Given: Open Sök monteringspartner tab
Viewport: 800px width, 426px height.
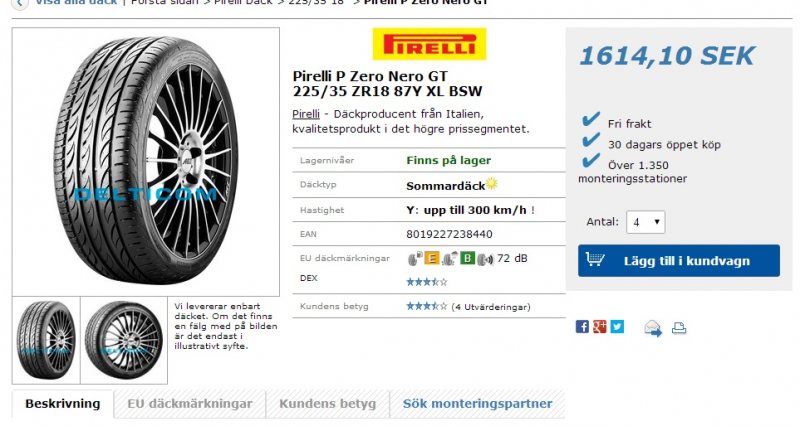Looking at the screenshot, I should tap(478, 404).
